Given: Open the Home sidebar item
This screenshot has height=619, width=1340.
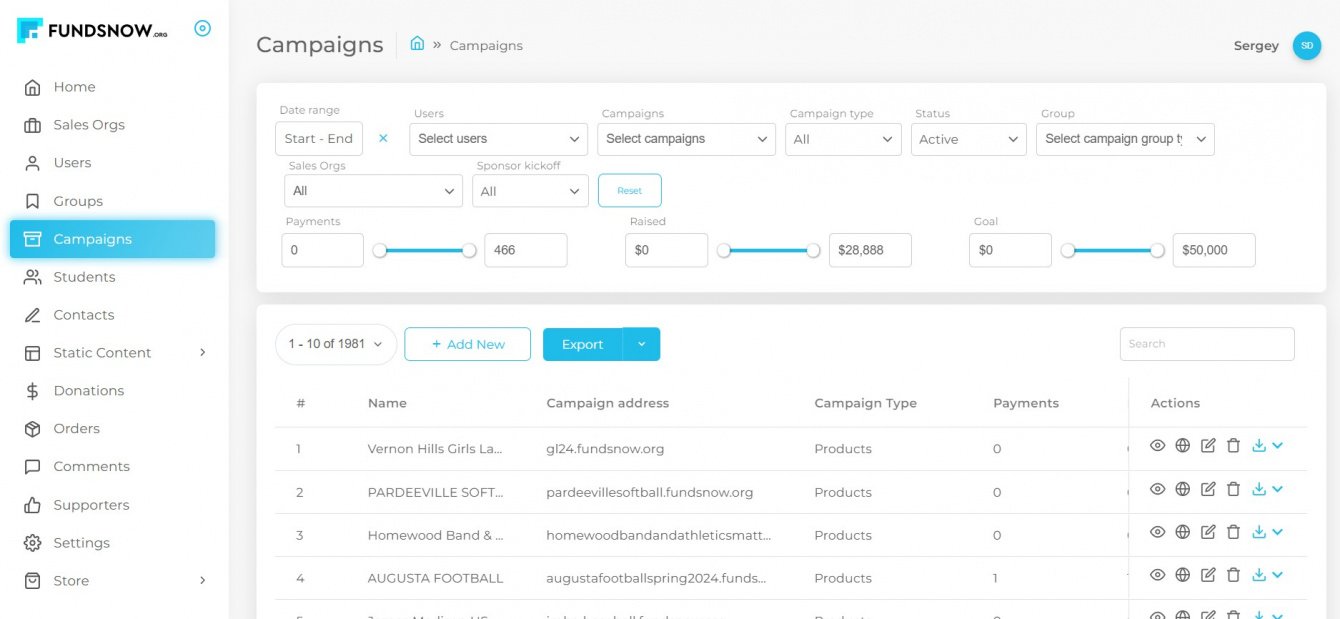Looking at the screenshot, I should click(112, 87).
